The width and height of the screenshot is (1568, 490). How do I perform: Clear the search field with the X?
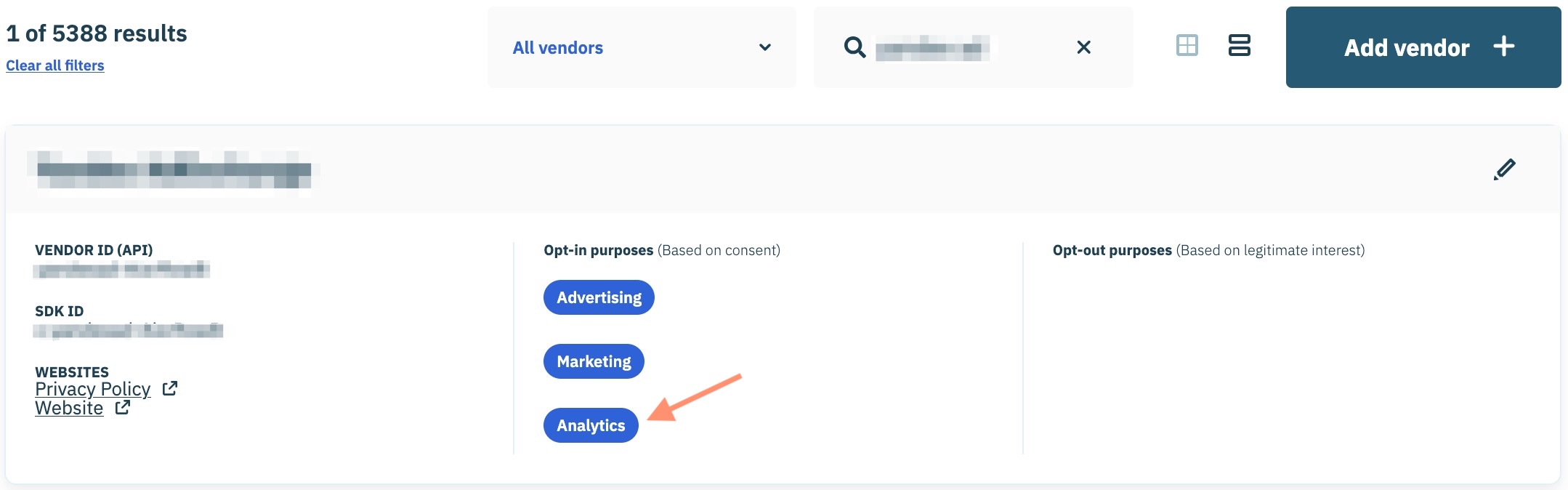coord(1083,47)
